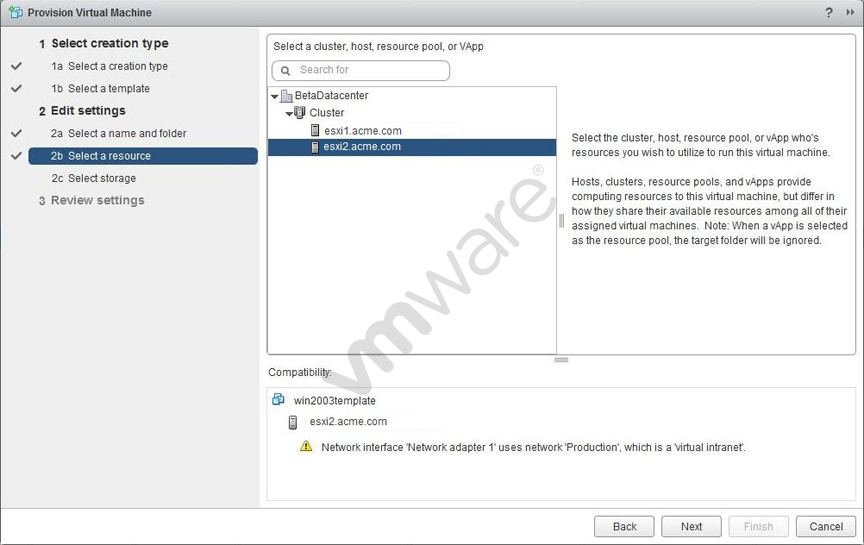Click the Cluster icon in tree

coord(300,113)
